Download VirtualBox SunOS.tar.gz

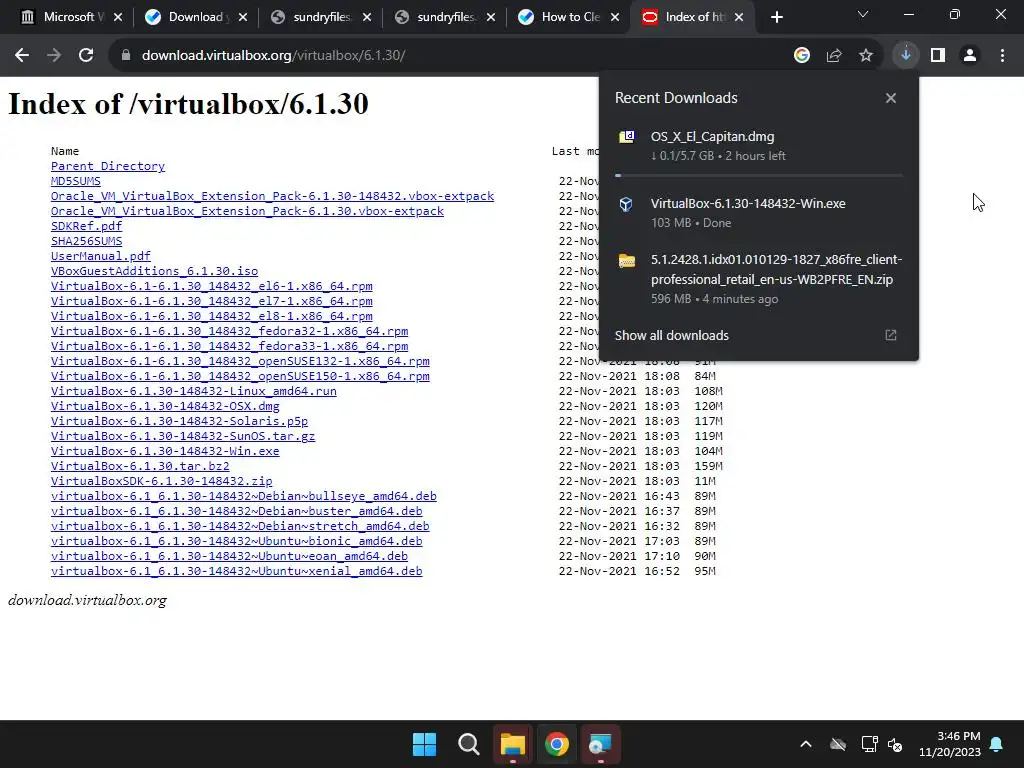pyautogui.click(x=183, y=436)
